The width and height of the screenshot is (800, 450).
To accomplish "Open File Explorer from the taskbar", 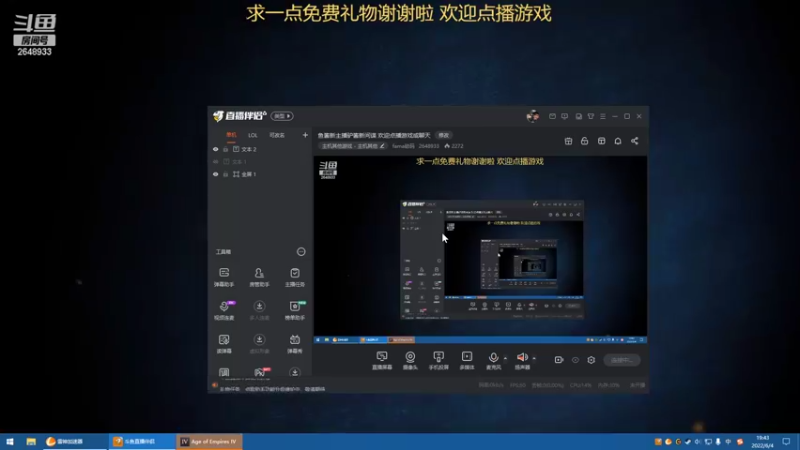I will 31,441.
